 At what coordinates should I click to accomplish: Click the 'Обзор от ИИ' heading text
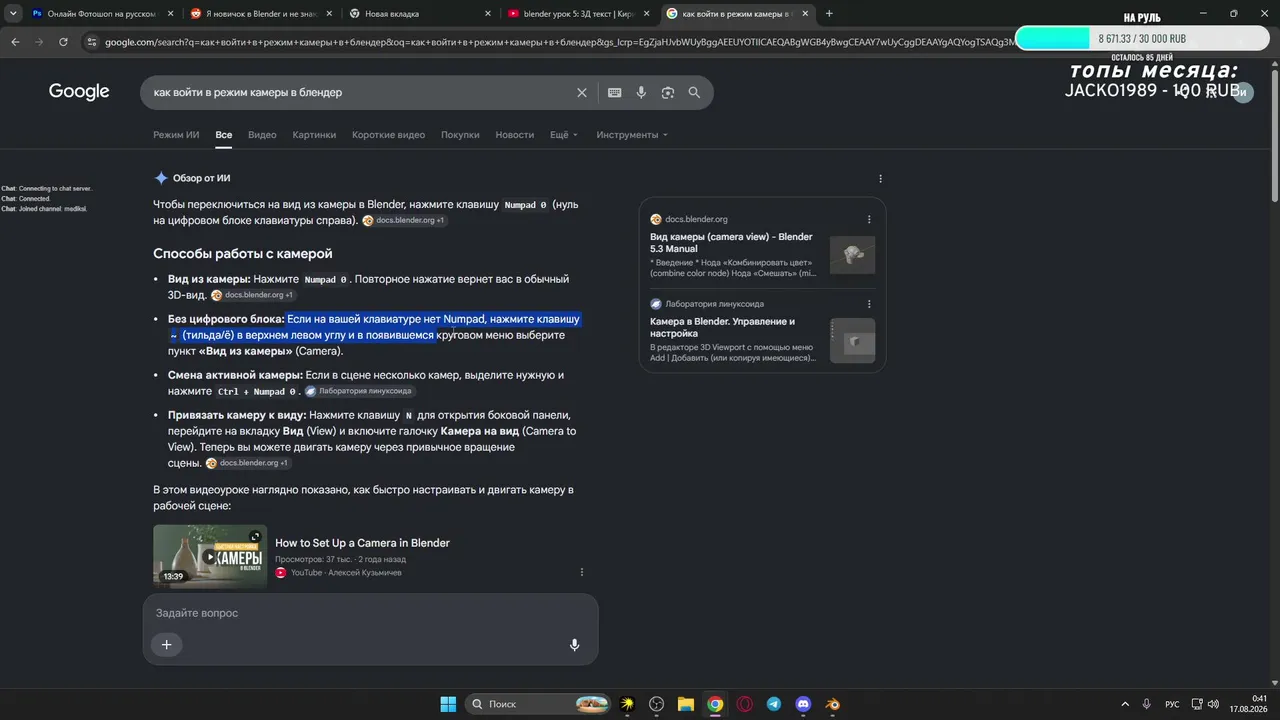pyautogui.click(x=202, y=179)
